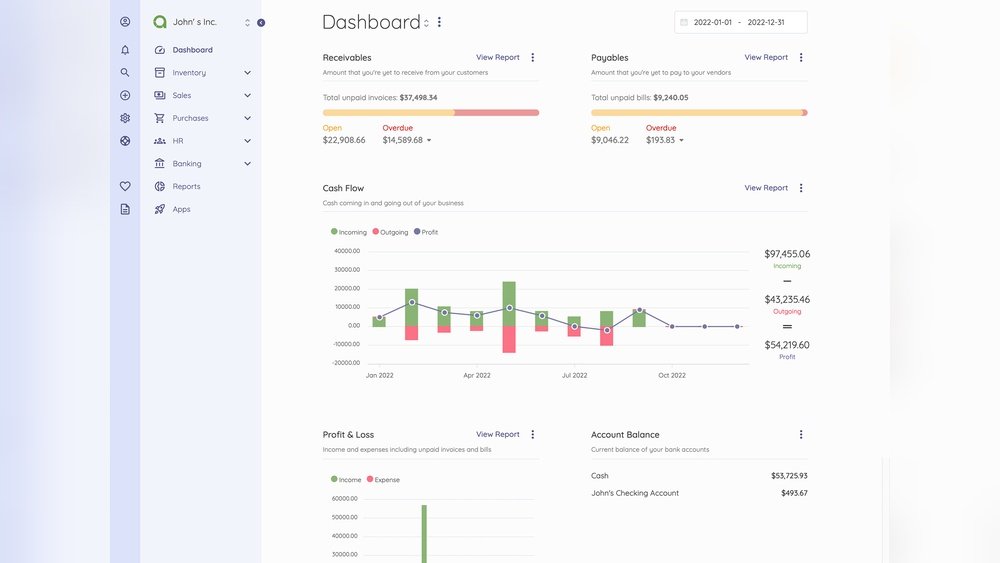This screenshot has height=563, width=1000.
Task: Click the date range input field
Action: [x=741, y=22]
